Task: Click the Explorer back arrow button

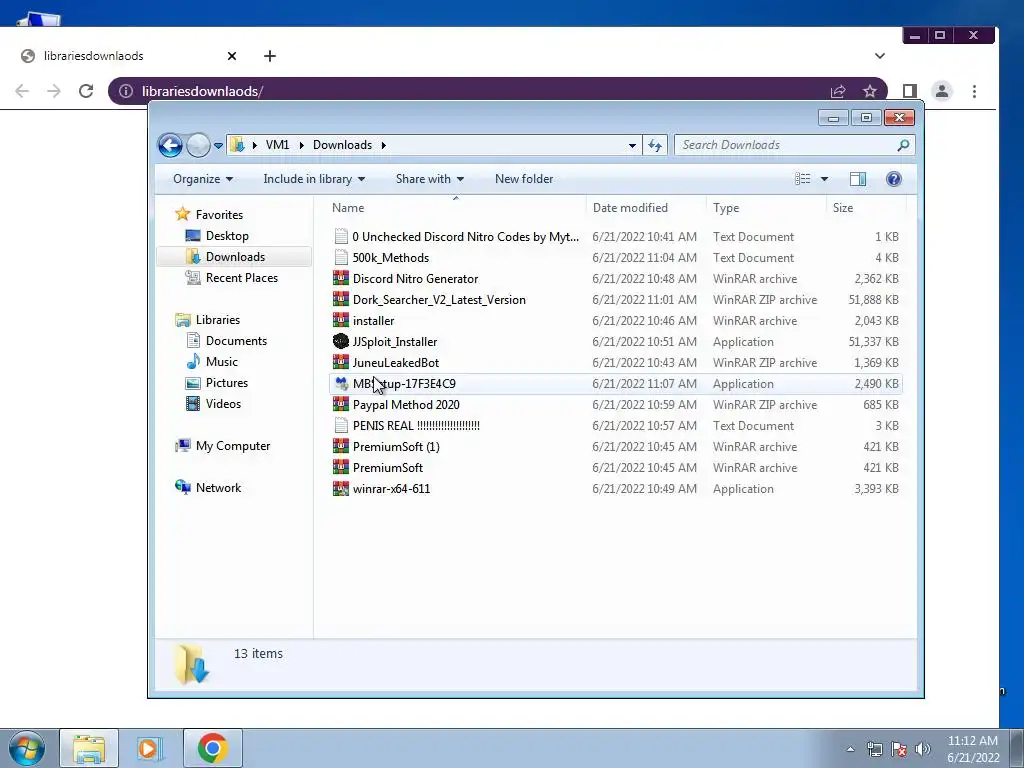Action: pyautogui.click(x=170, y=145)
